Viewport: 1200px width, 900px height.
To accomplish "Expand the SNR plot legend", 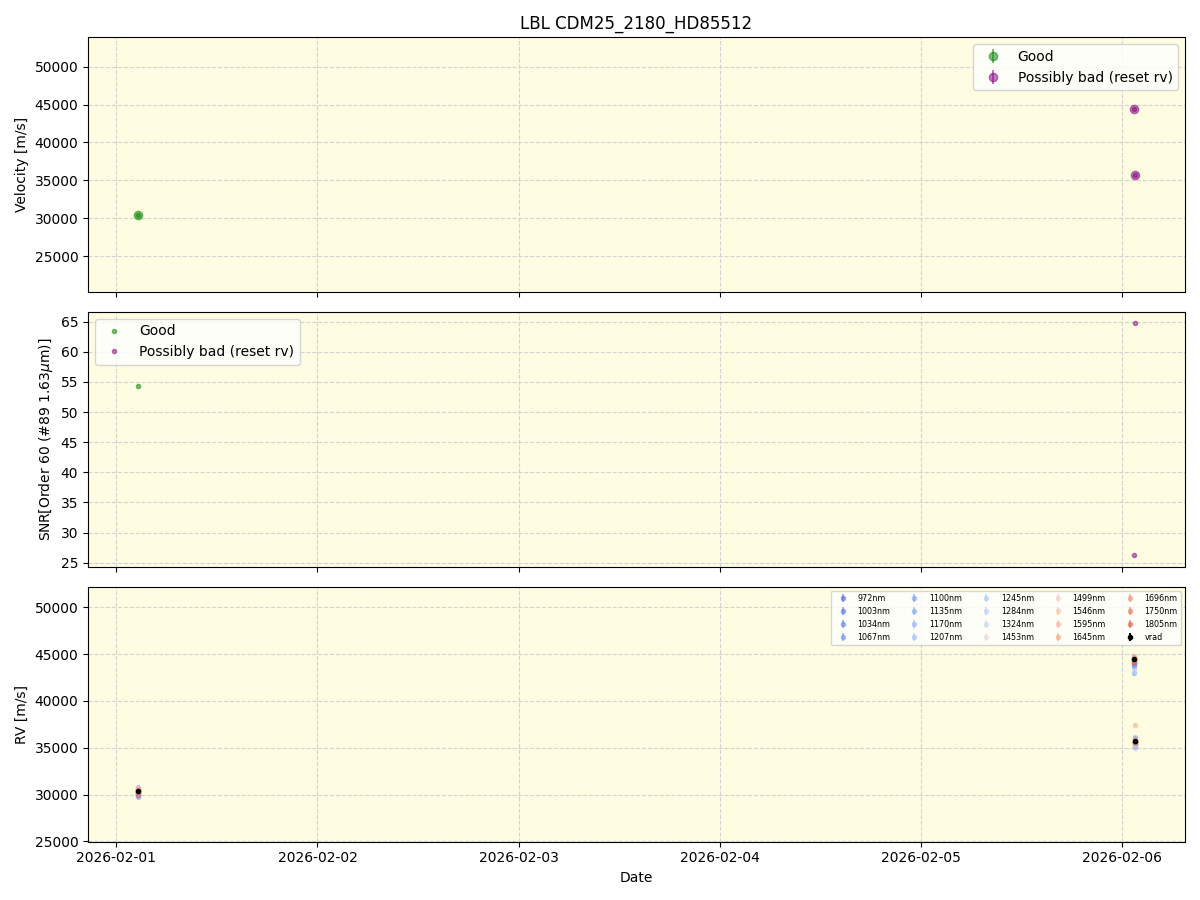I will coord(200,340).
